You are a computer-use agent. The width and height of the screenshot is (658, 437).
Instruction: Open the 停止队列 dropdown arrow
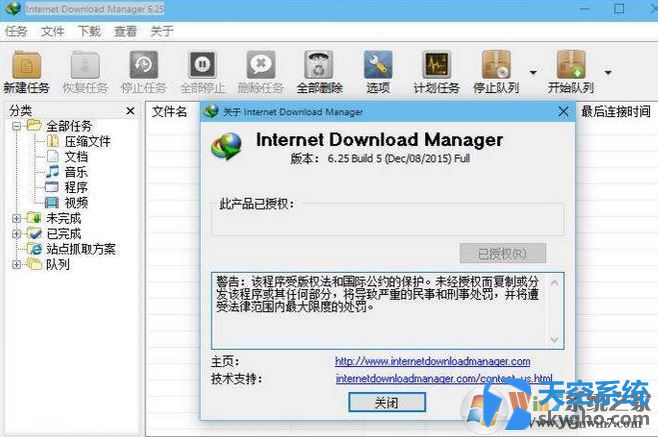coord(533,73)
